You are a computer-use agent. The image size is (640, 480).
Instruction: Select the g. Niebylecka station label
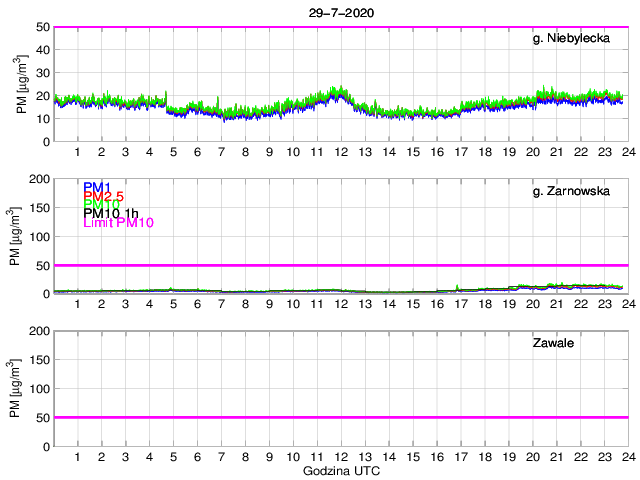[x=571, y=39]
